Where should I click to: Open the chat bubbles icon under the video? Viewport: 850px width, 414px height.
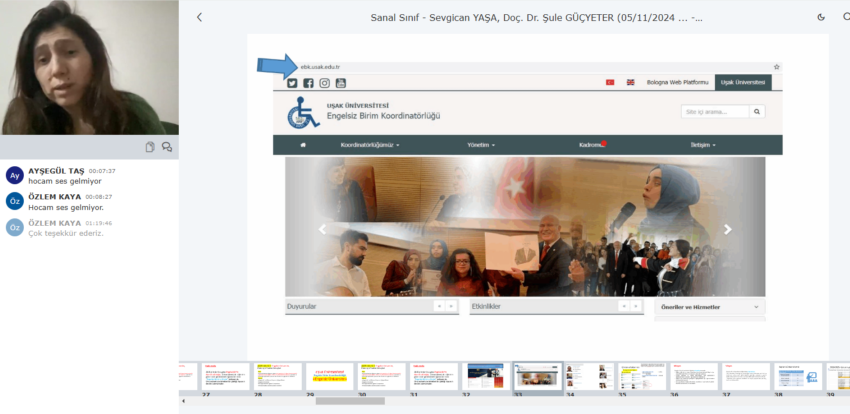tap(167, 147)
